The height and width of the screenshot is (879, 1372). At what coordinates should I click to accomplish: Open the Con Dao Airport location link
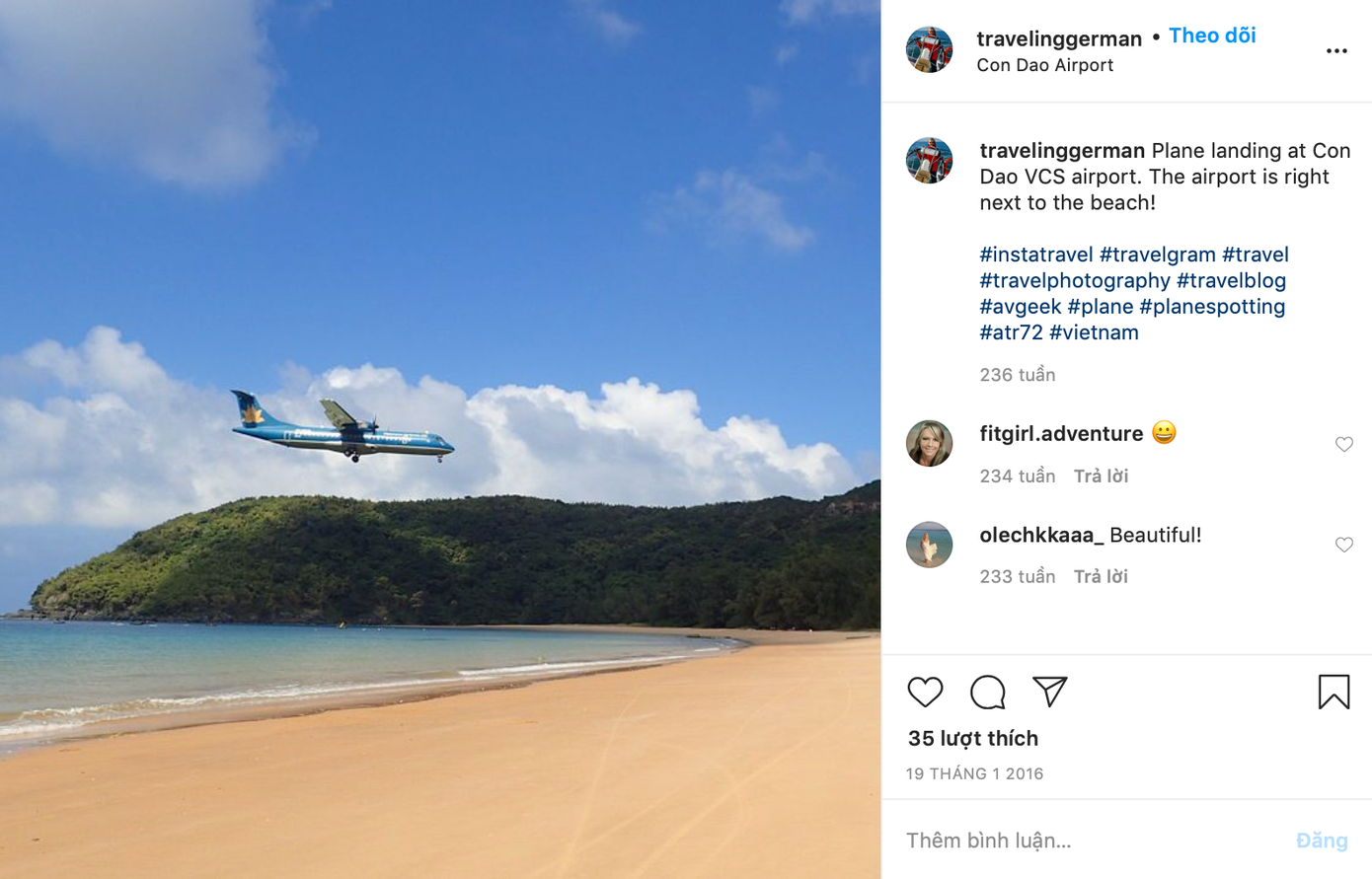tap(1044, 65)
